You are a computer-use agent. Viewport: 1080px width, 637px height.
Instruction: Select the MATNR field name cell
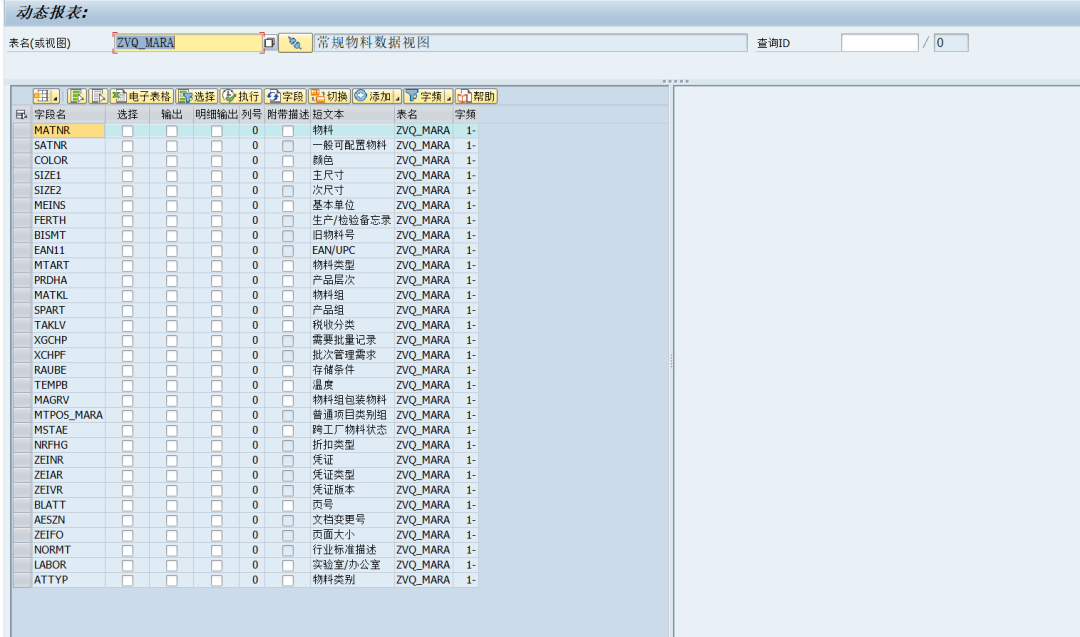[68, 130]
